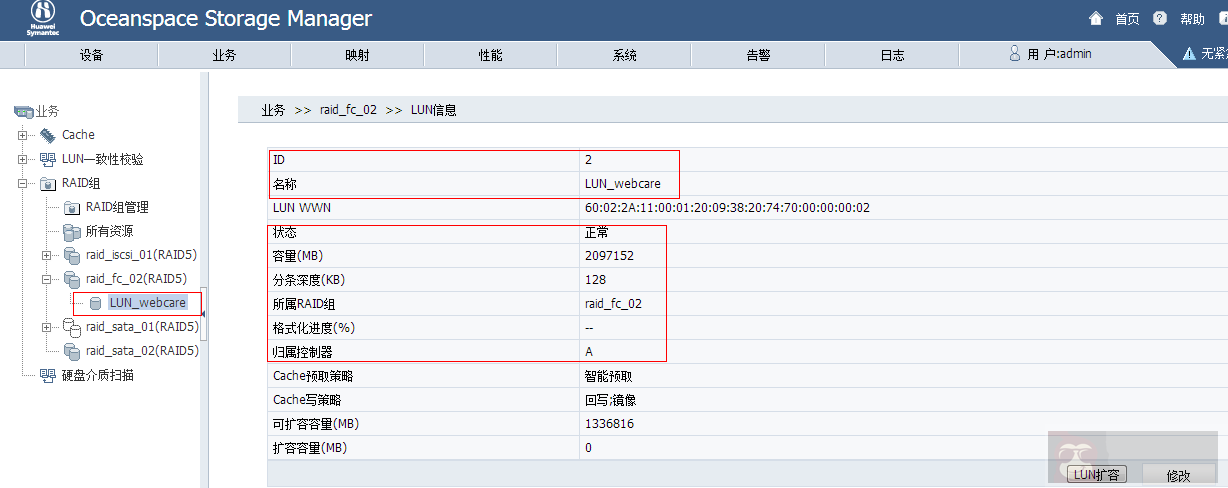Select 所有资源 in the tree
This screenshot has height=488, width=1228.
109,231
